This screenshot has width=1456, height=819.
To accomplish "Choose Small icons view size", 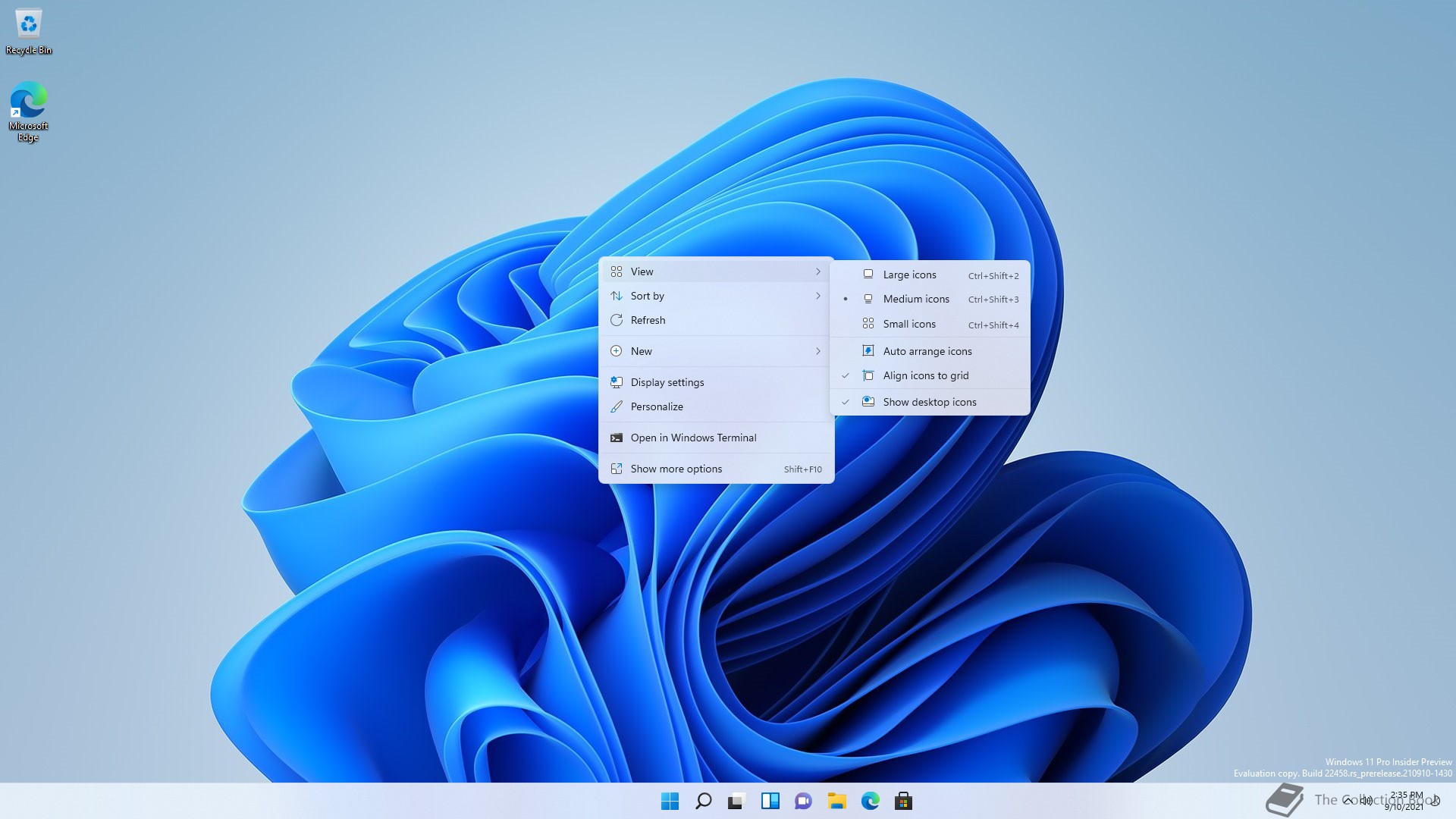I will tap(908, 324).
